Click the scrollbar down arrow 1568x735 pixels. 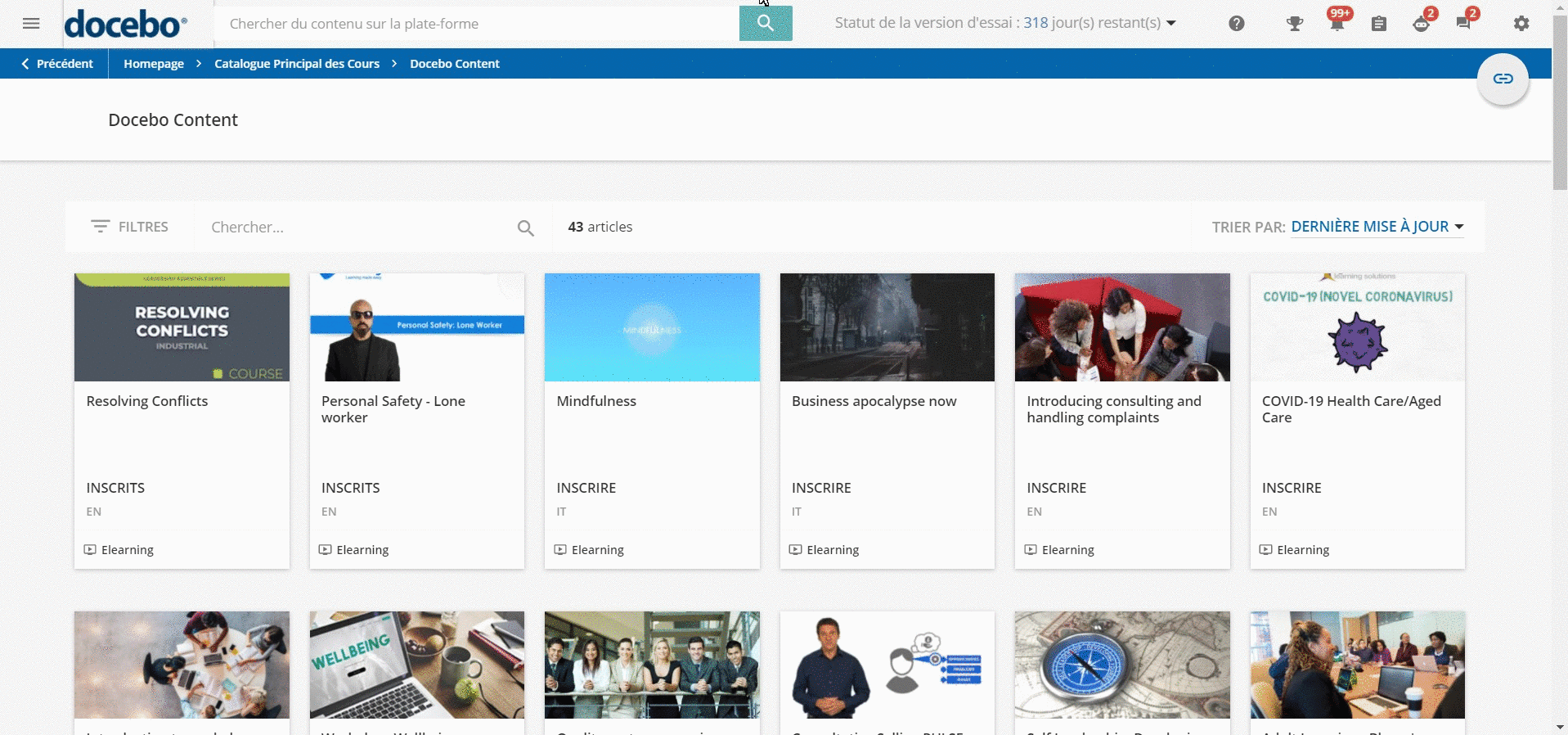[x=1560, y=727]
